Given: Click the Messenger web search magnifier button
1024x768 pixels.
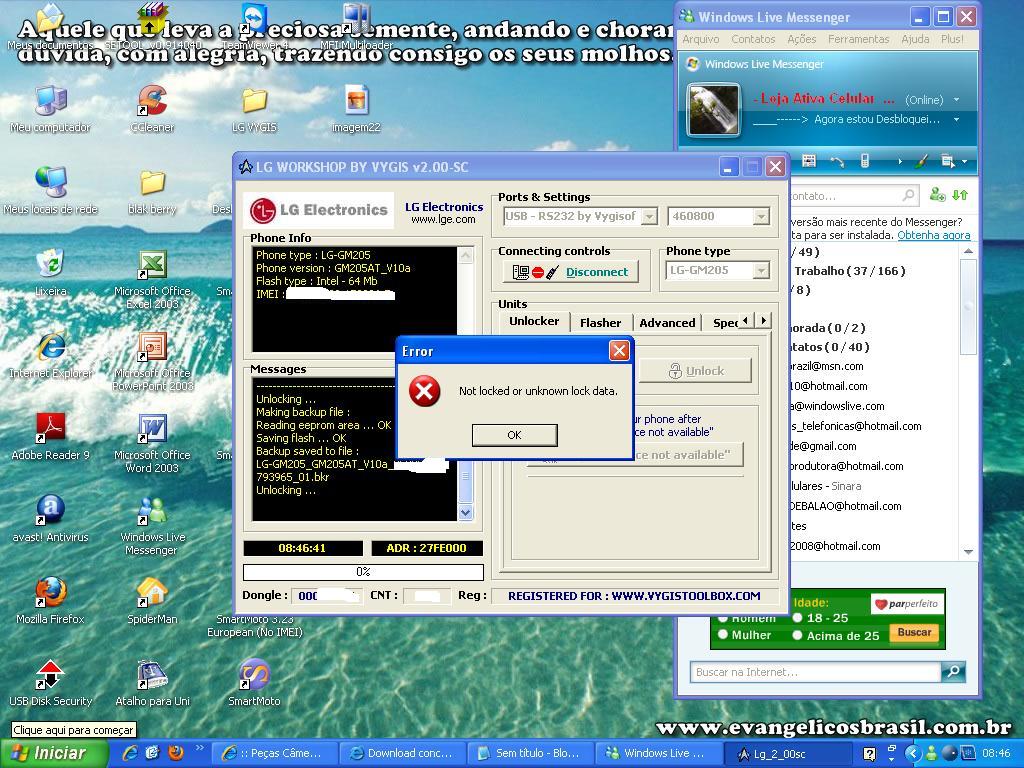Looking at the screenshot, I should point(953,672).
